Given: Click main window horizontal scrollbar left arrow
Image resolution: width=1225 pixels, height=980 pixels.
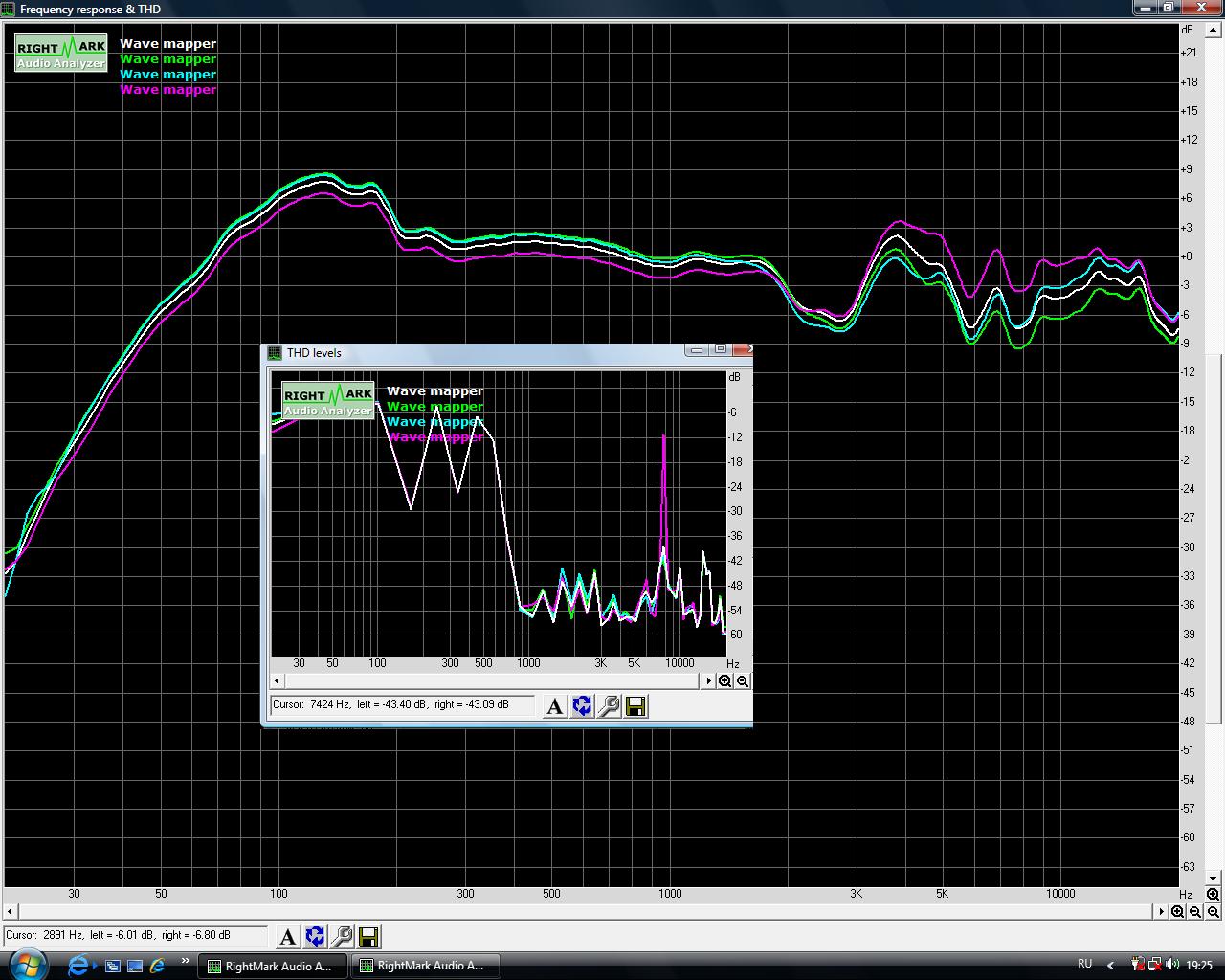Looking at the screenshot, I should [11, 912].
